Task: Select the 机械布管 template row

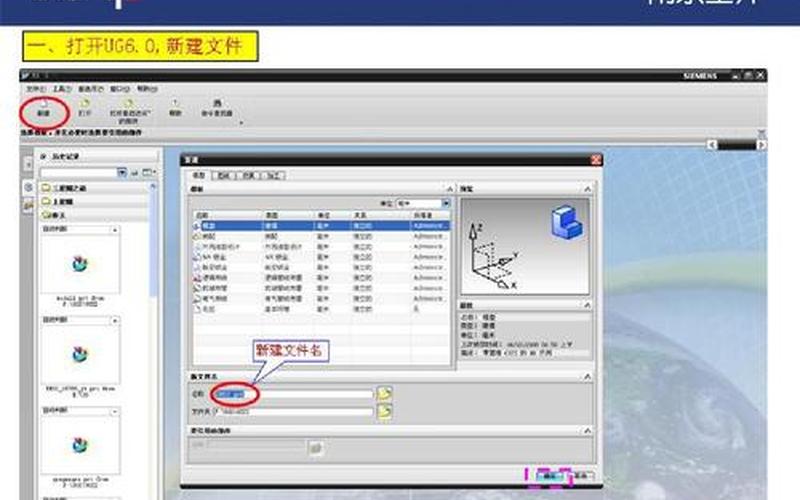Action: click(x=321, y=288)
